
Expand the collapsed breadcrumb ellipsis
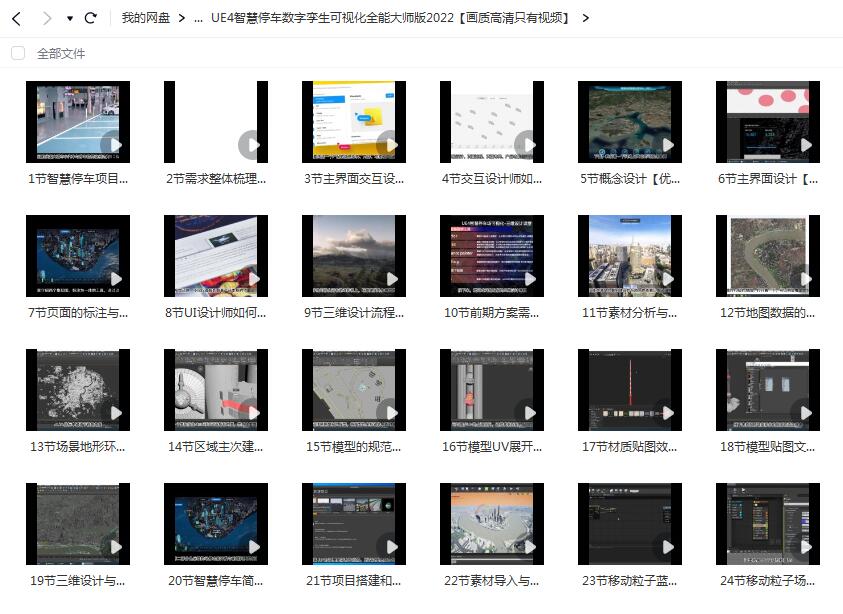(x=196, y=17)
